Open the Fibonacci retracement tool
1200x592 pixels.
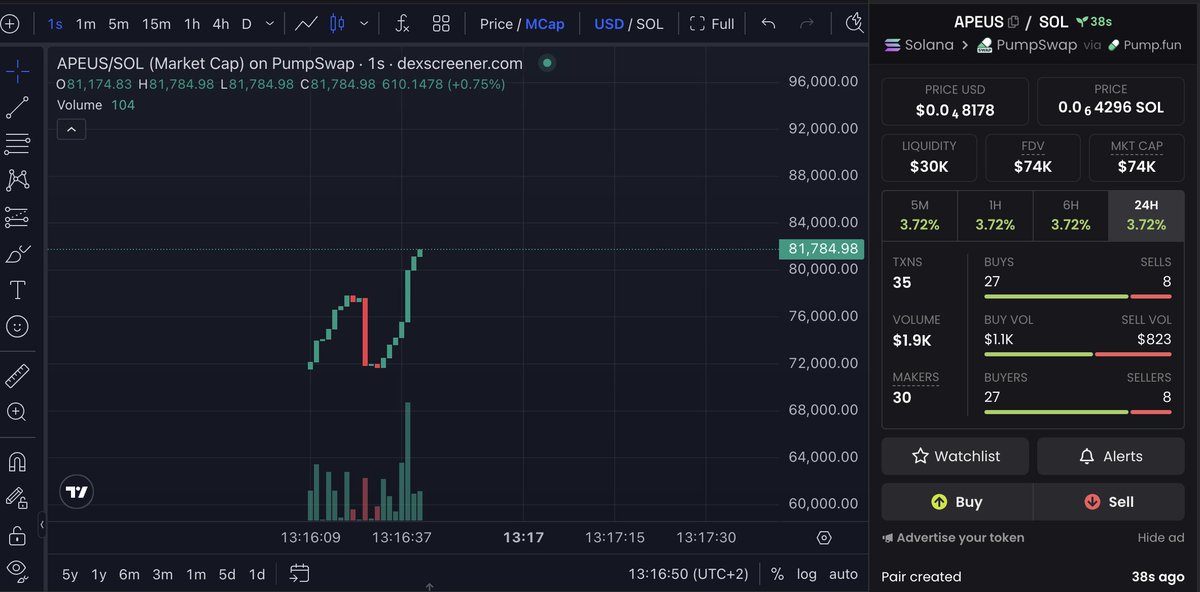pyautogui.click(x=17, y=144)
